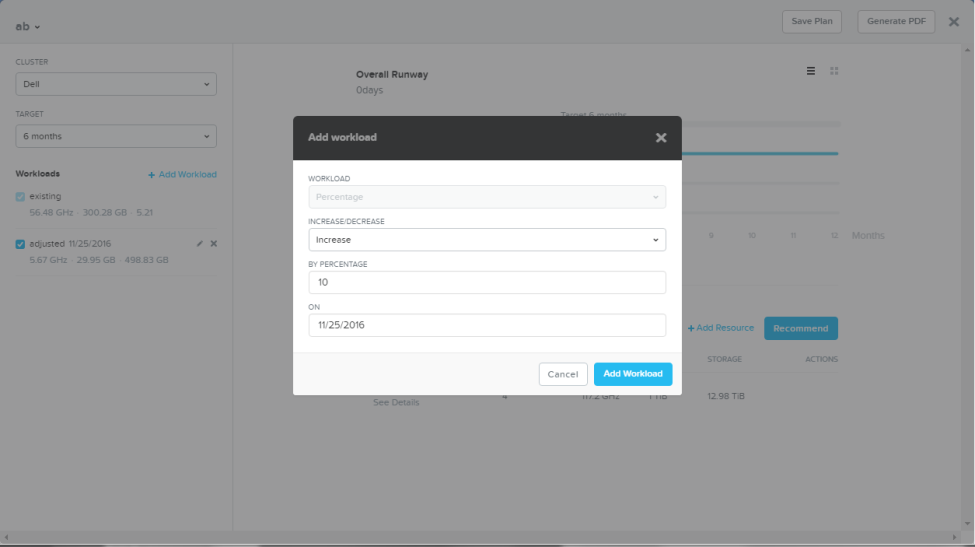Open the See Details link
This screenshot has width=975, height=547.
click(x=396, y=402)
